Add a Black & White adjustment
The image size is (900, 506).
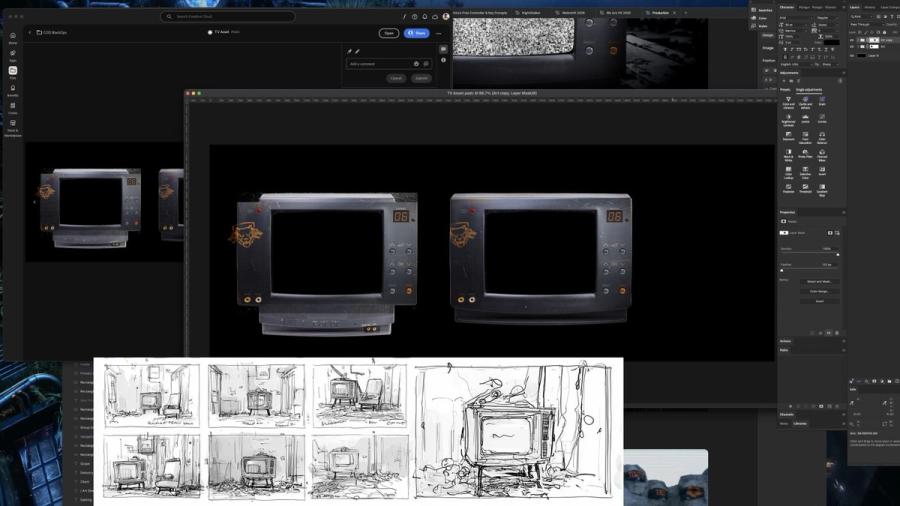point(789,155)
